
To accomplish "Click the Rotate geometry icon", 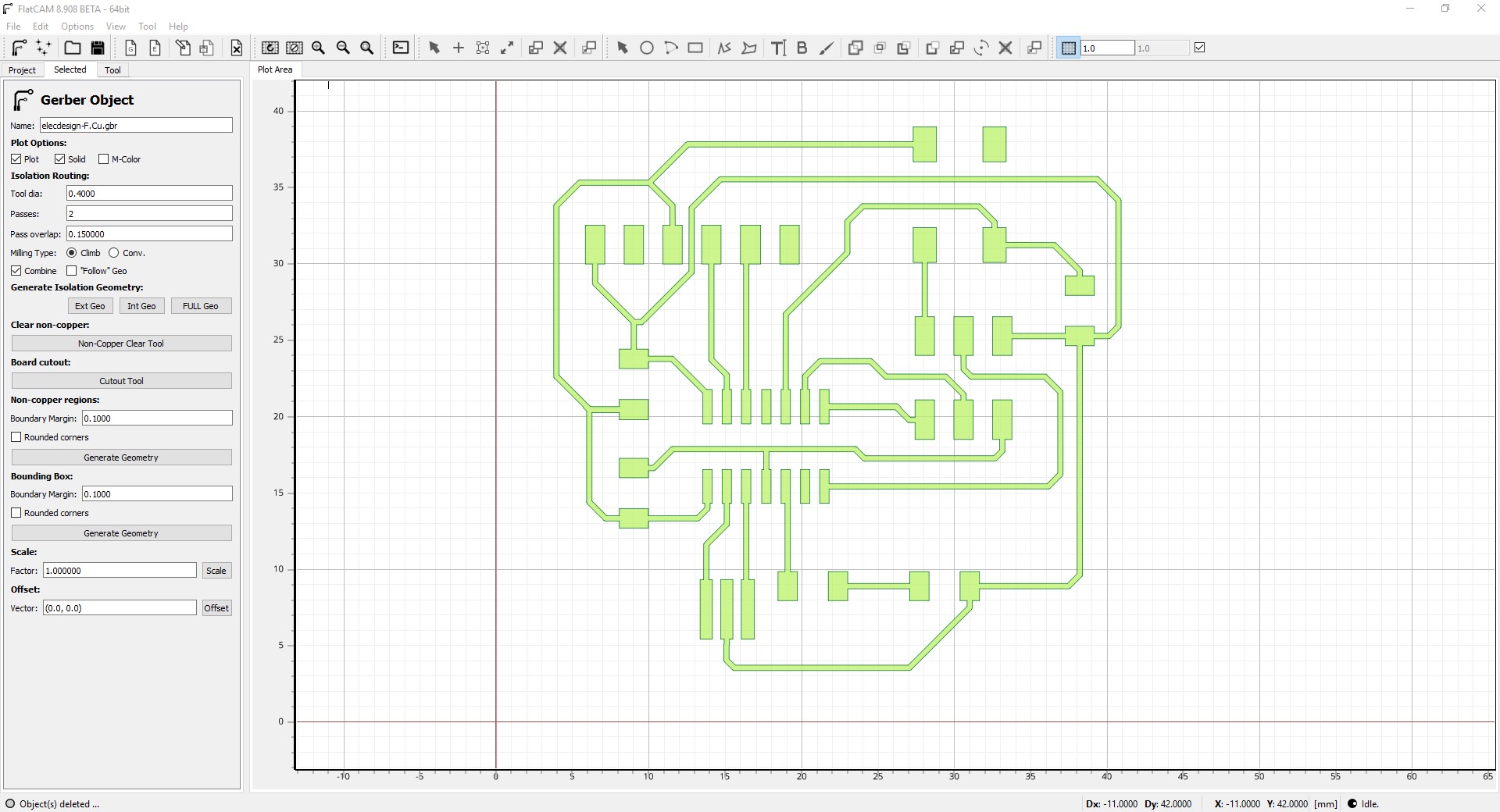I will pyautogui.click(x=982, y=48).
